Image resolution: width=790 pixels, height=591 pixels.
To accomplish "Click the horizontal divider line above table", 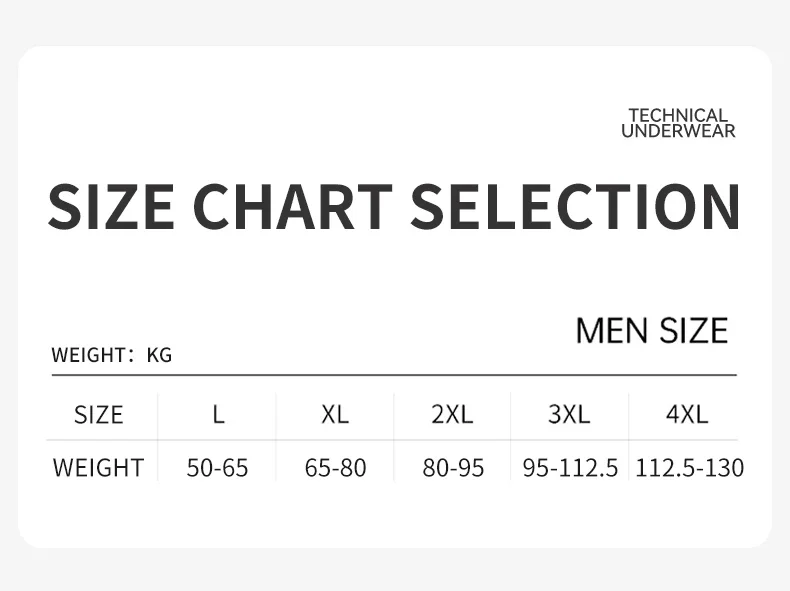I will [x=394, y=375].
